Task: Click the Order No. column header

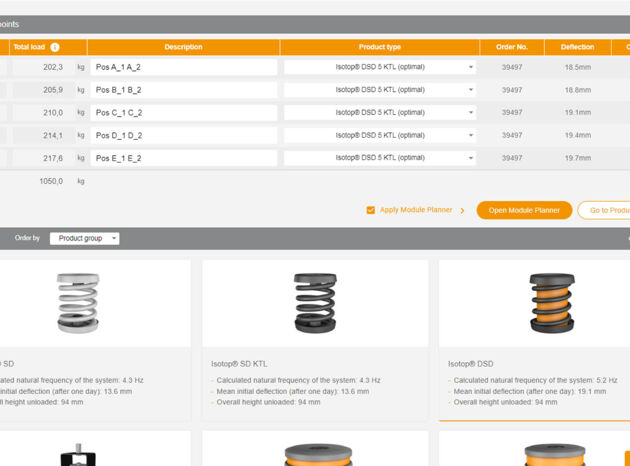Action: point(511,47)
